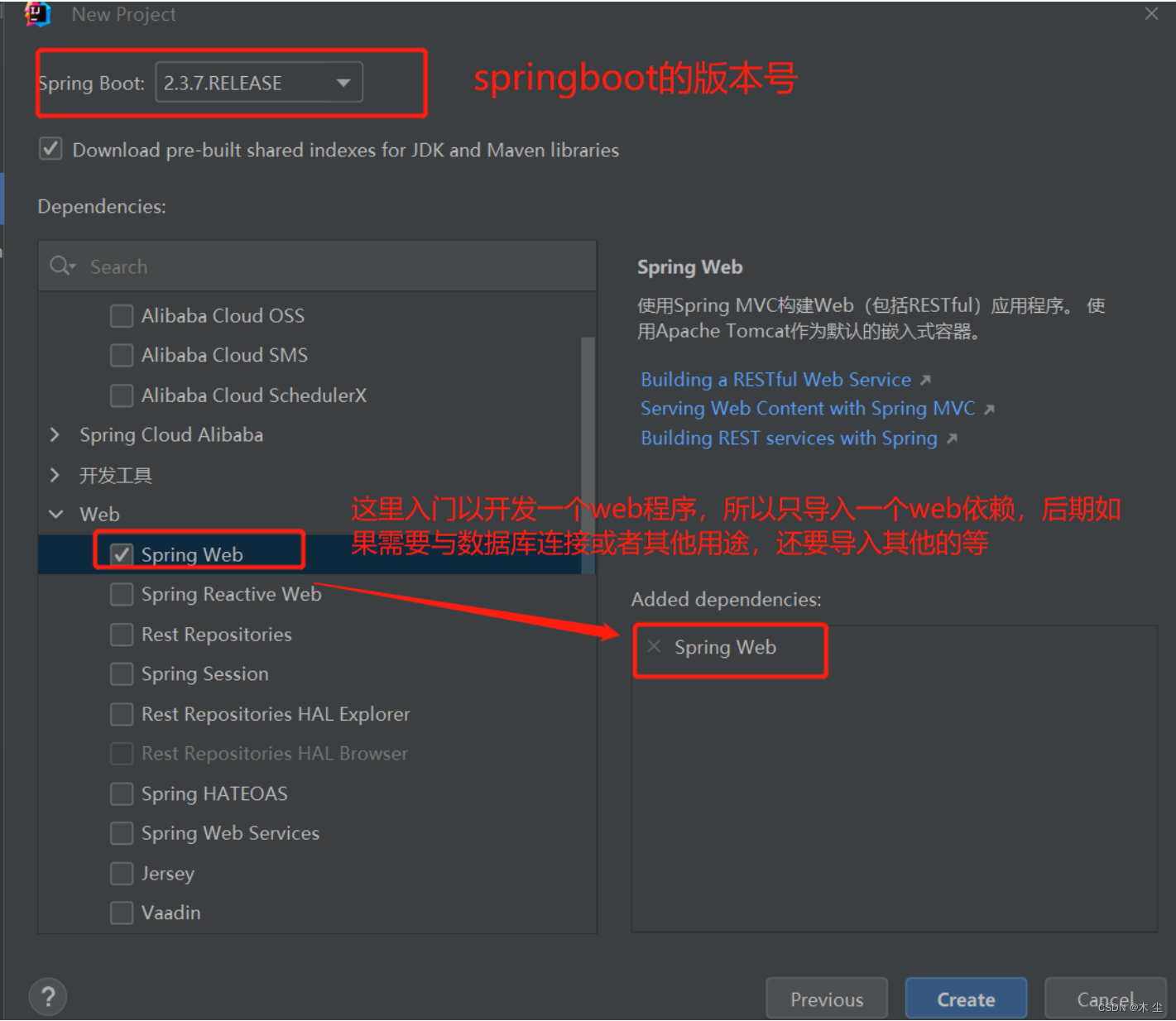Image resolution: width=1176 pixels, height=1021 pixels.
Task: Check Spring Reactive Web dependency
Action: (122, 594)
